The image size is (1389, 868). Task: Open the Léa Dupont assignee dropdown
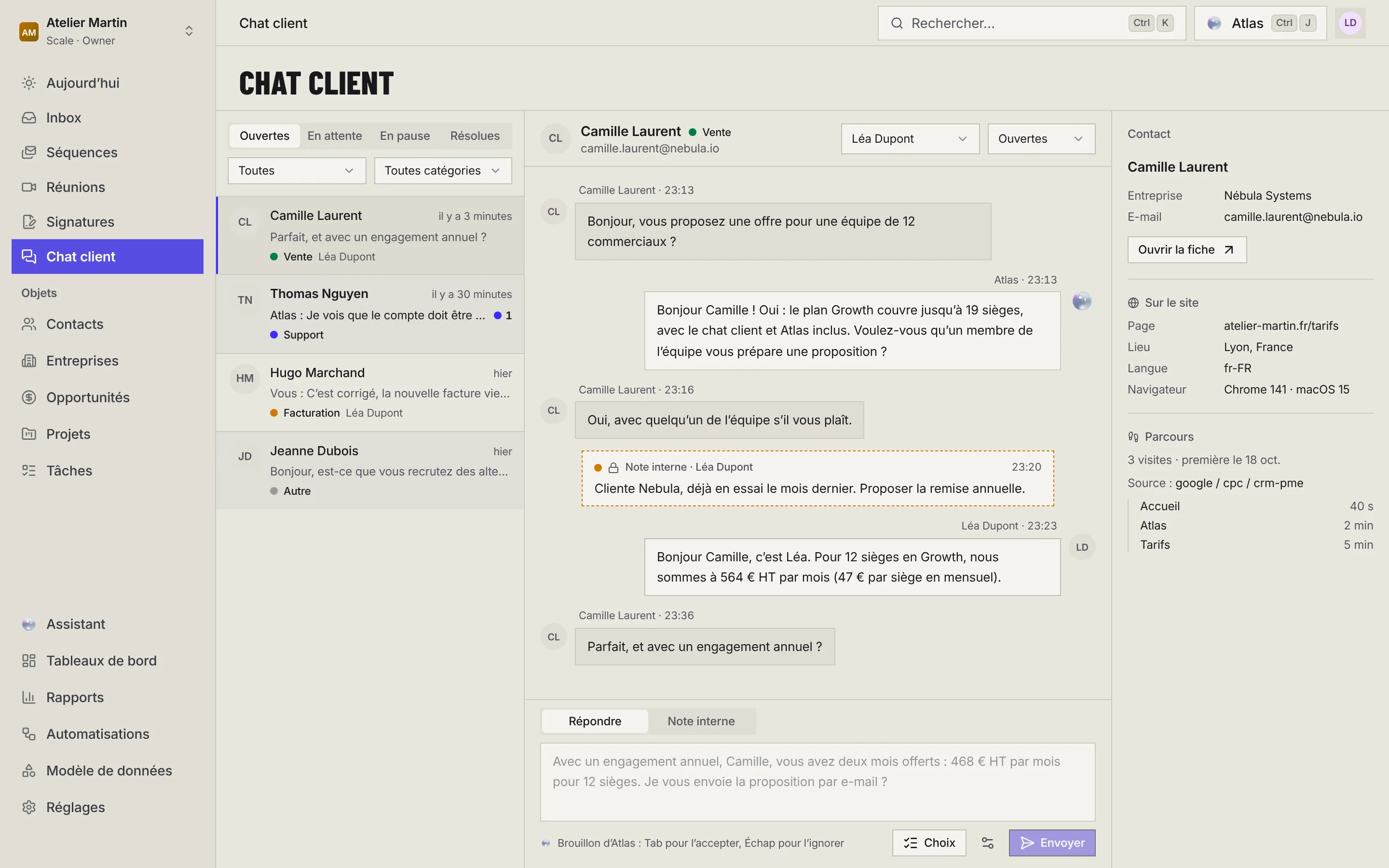(910, 139)
